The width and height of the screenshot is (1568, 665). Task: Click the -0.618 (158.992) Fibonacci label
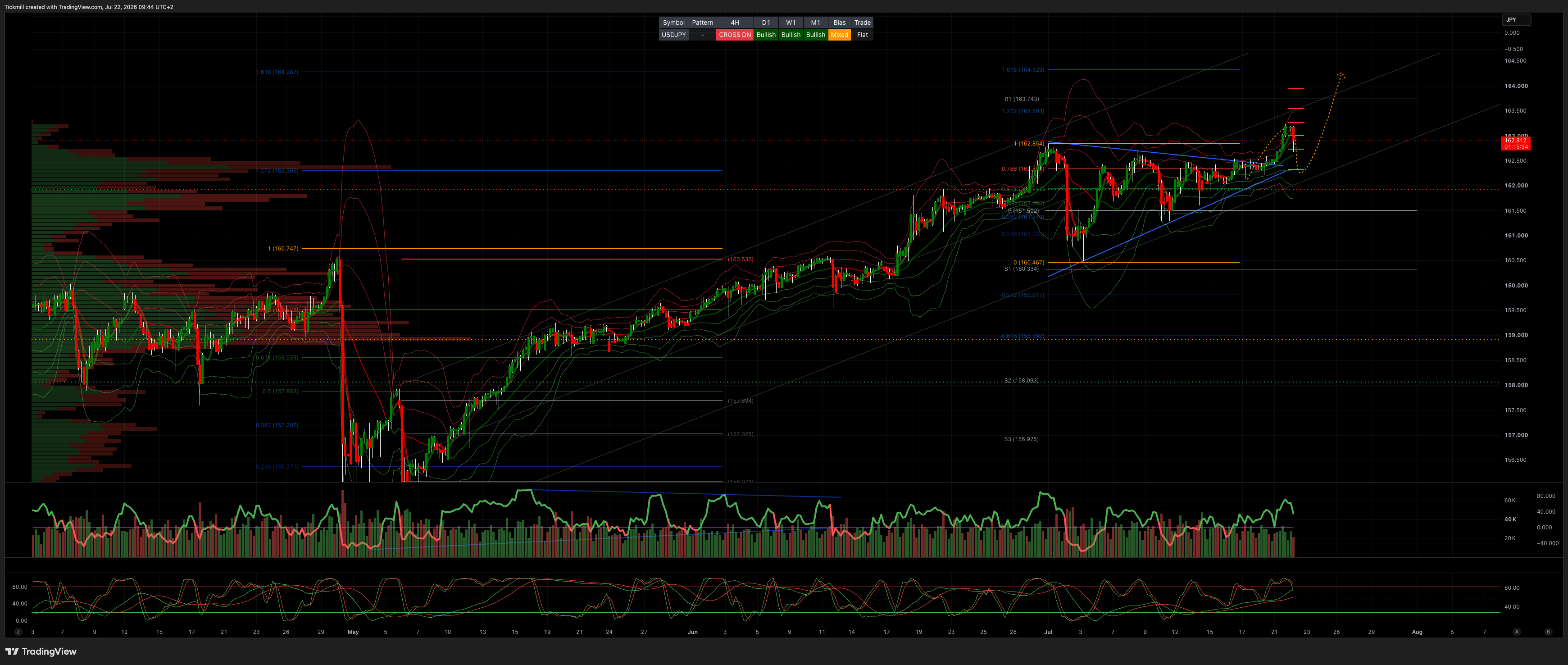click(1022, 336)
